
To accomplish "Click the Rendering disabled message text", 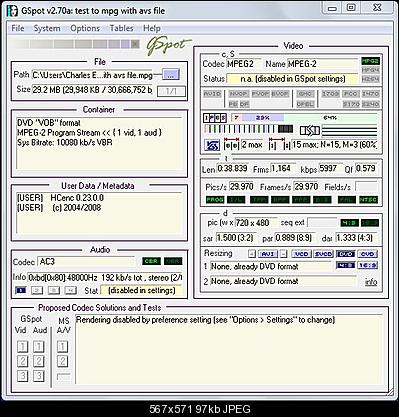I will pyautogui.click(x=205, y=320).
